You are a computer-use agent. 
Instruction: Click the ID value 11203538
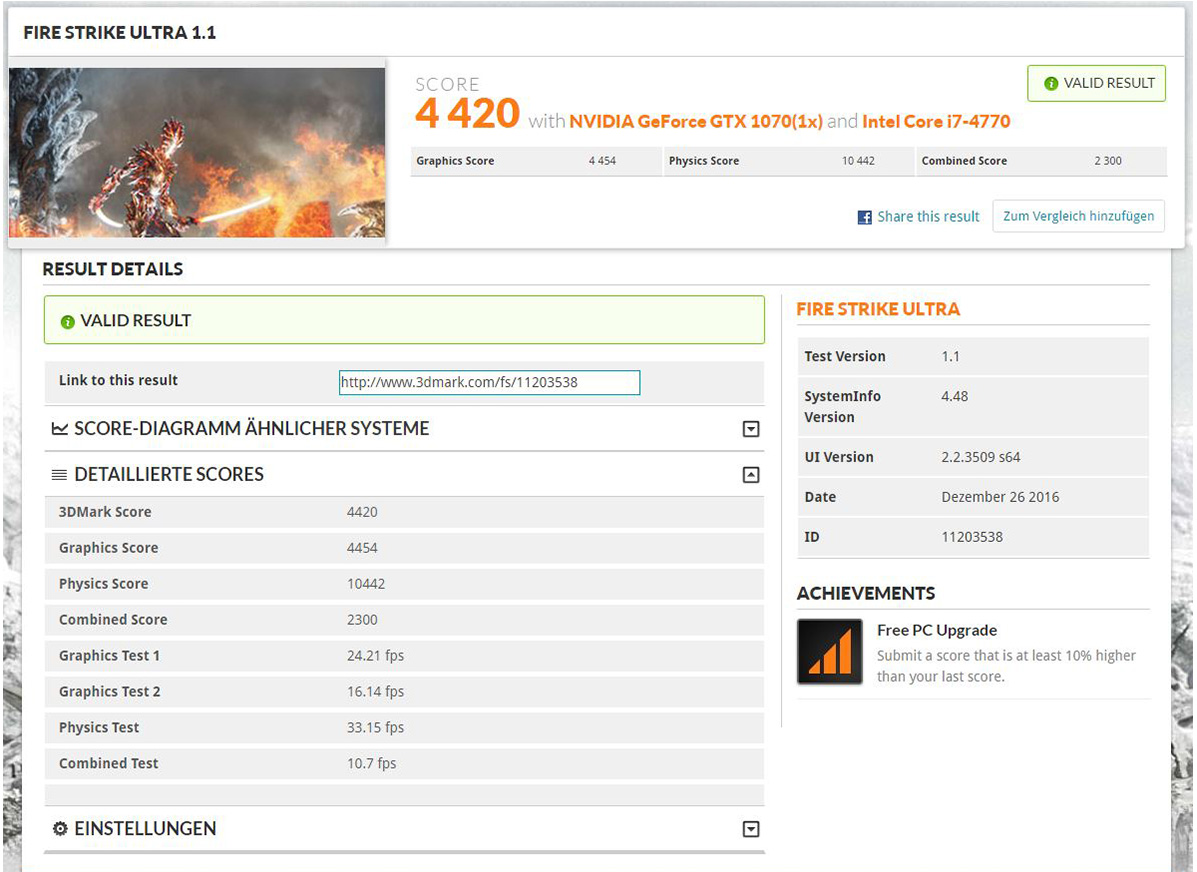[972, 537]
